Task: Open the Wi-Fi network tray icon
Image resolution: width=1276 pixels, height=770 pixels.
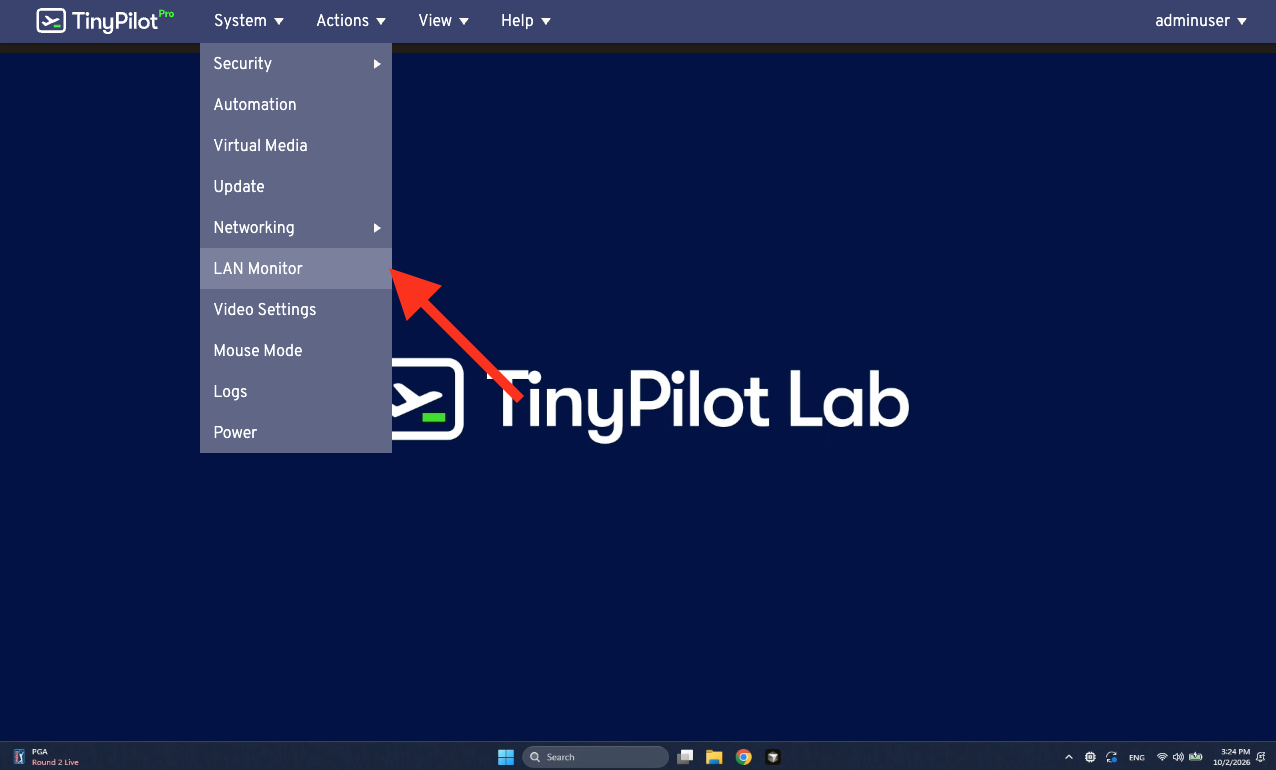Action: pos(1162,757)
